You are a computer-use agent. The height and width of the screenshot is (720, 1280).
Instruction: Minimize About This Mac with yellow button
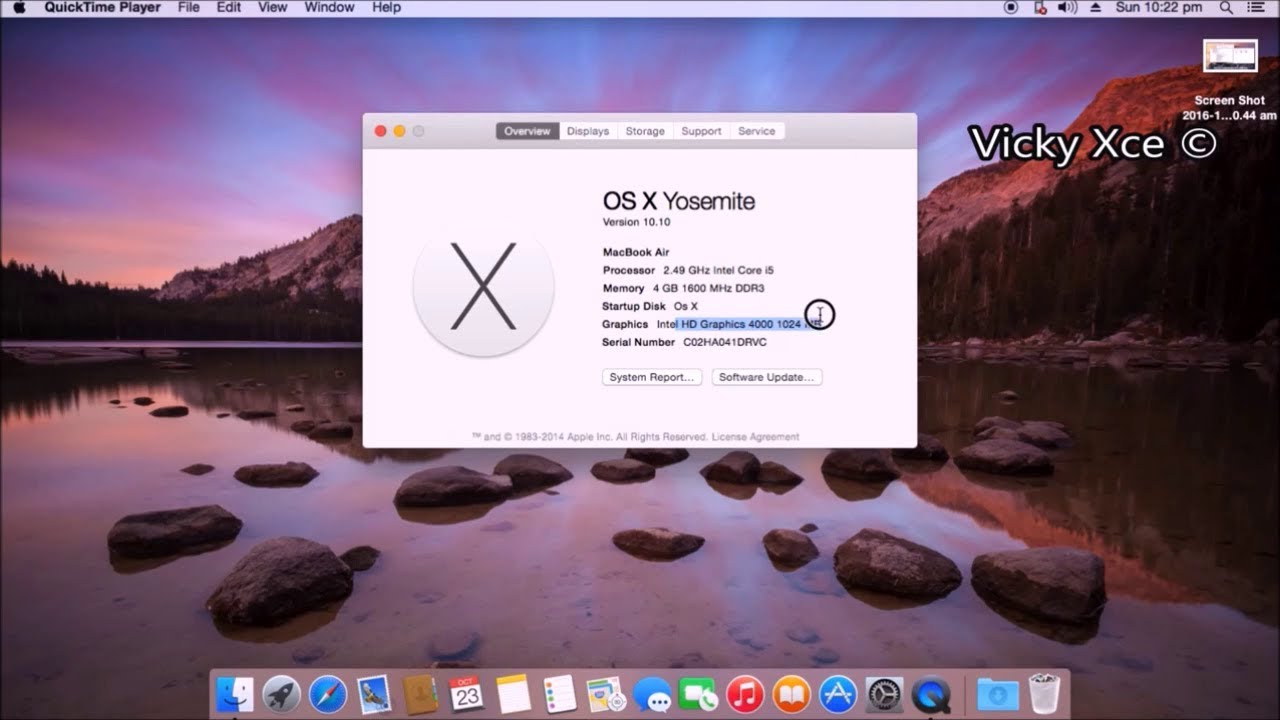(x=399, y=131)
